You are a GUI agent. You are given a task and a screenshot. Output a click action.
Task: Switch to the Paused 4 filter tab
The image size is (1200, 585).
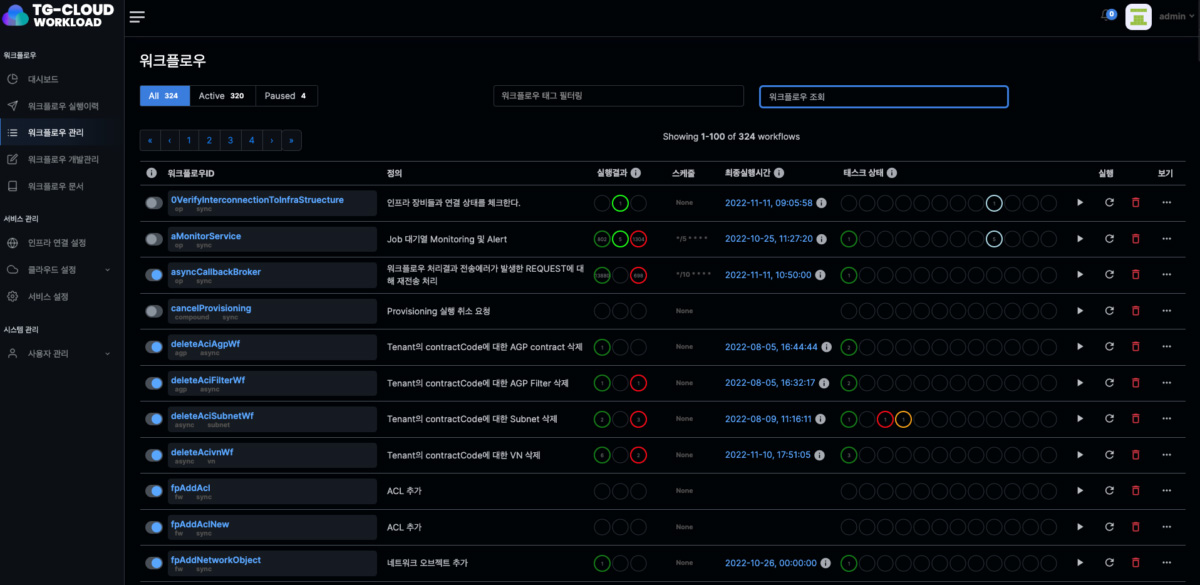[x=286, y=96]
